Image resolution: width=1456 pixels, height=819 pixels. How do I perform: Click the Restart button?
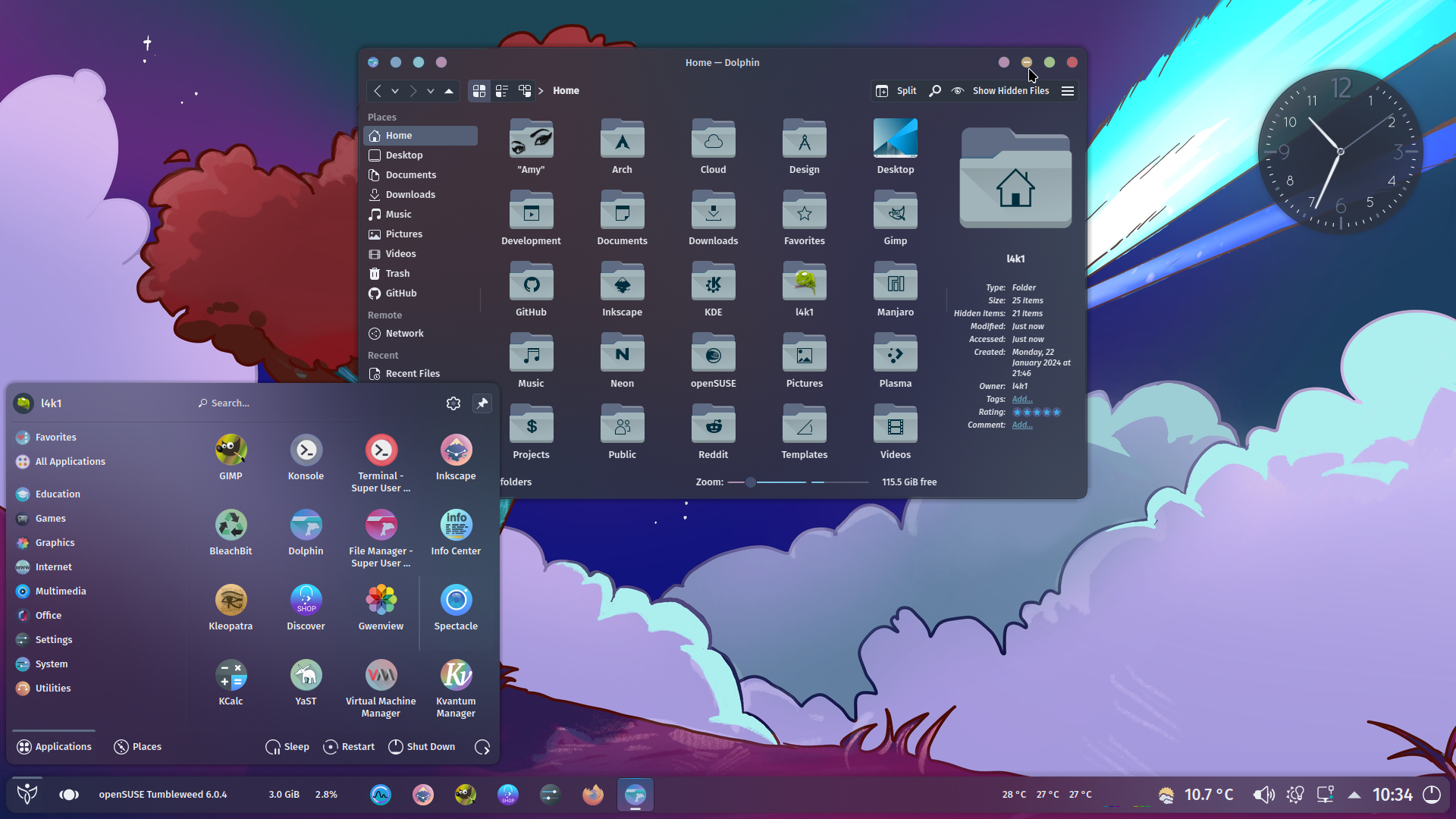coord(349,747)
